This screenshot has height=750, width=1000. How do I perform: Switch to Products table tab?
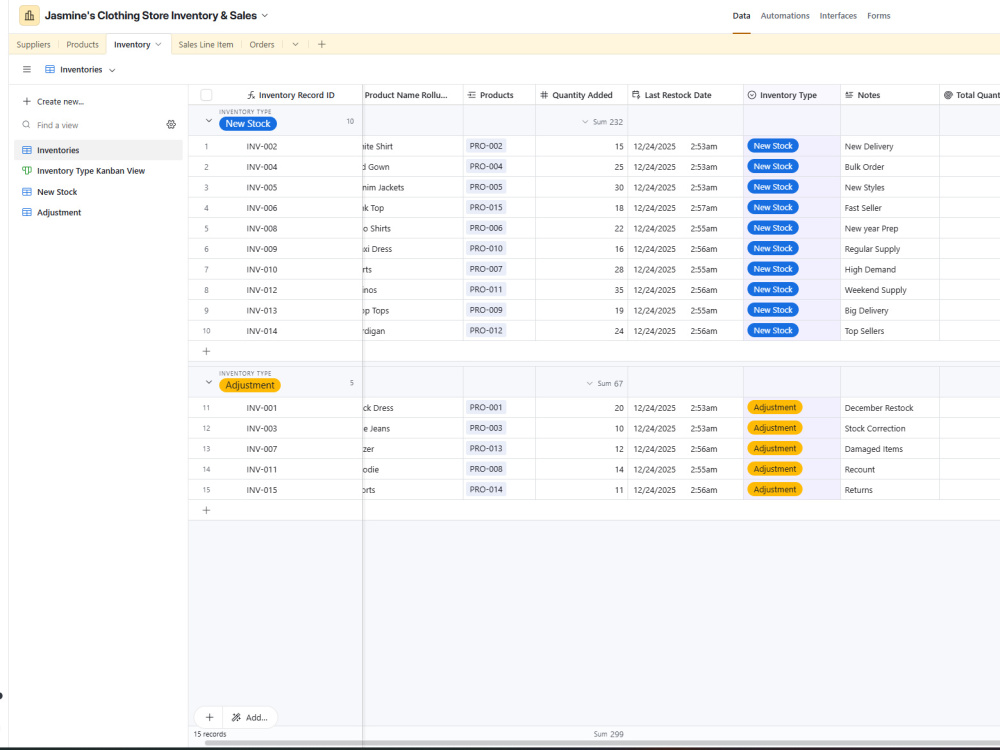pyautogui.click(x=82, y=45)
